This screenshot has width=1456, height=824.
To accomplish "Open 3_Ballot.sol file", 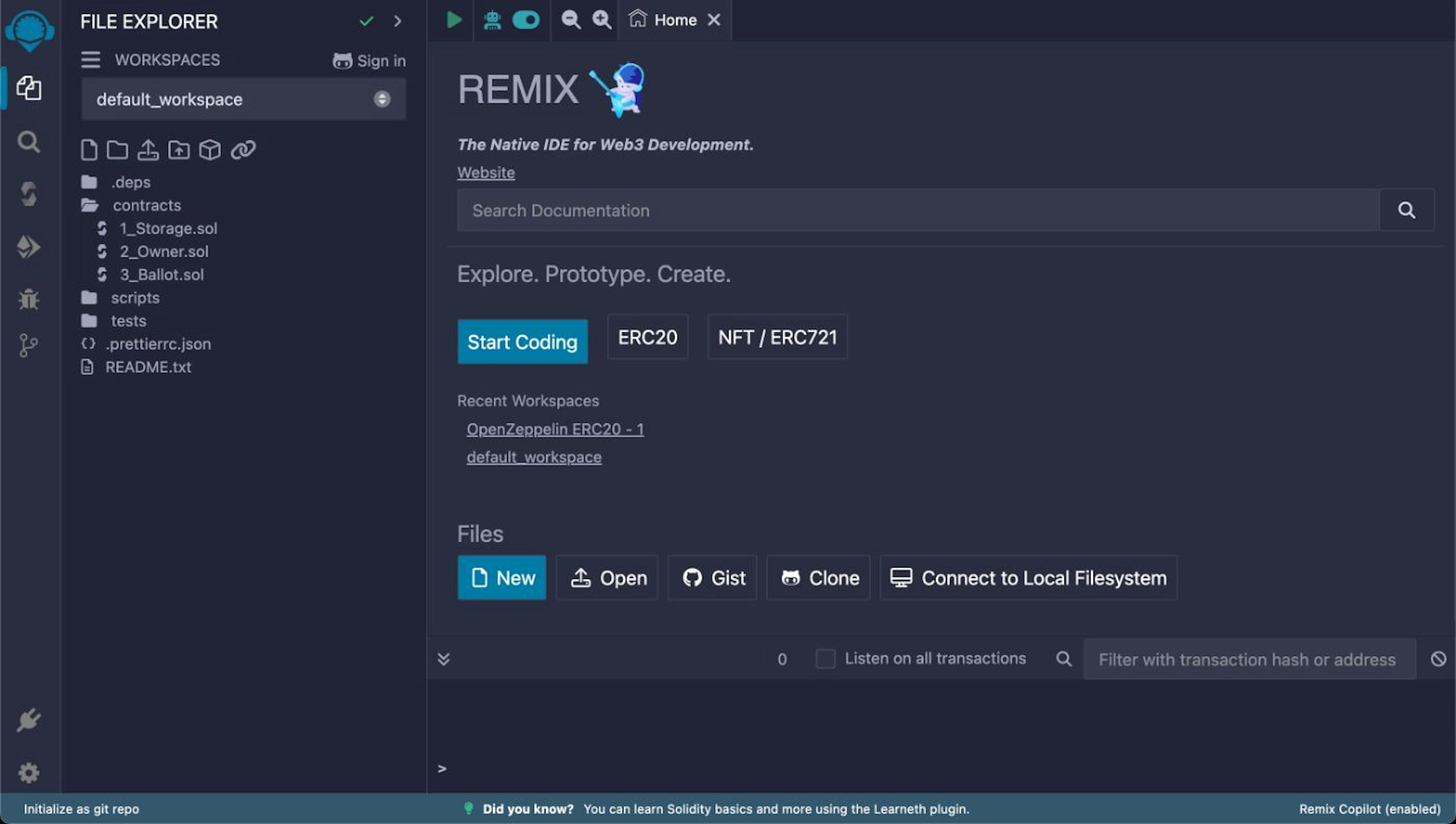I will tap(151, 275).
